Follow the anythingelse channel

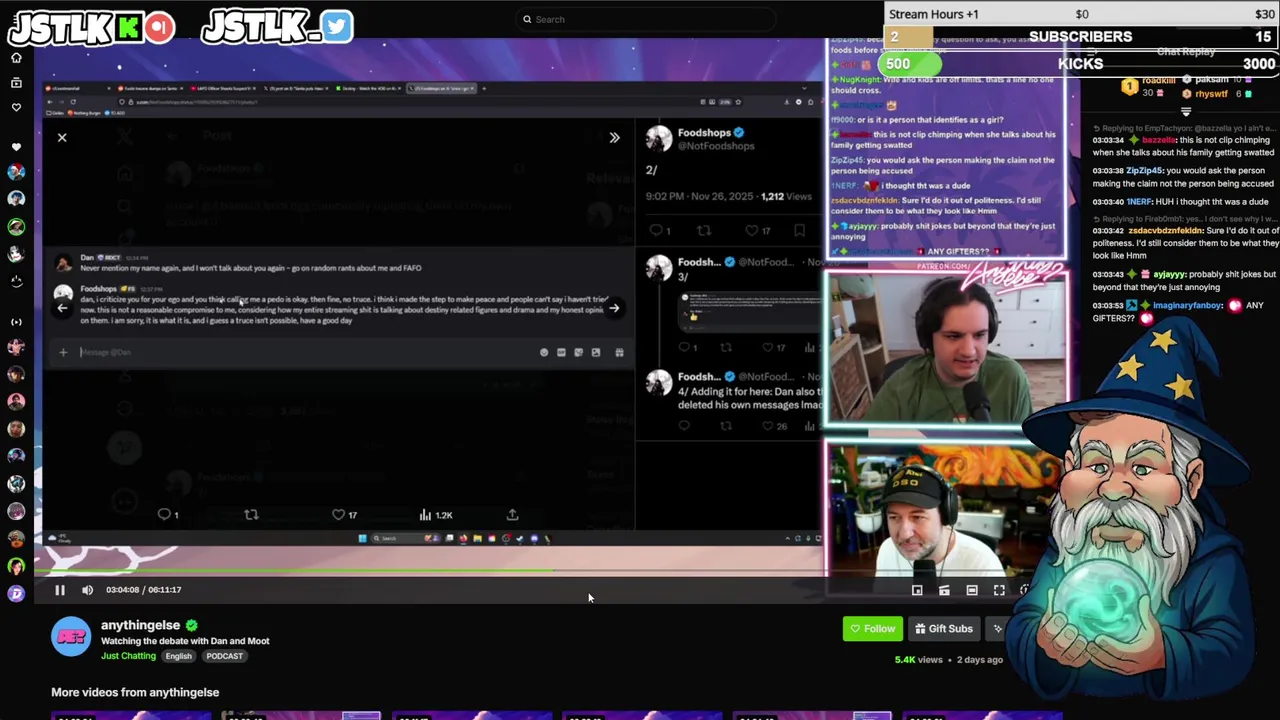point(872,629)
